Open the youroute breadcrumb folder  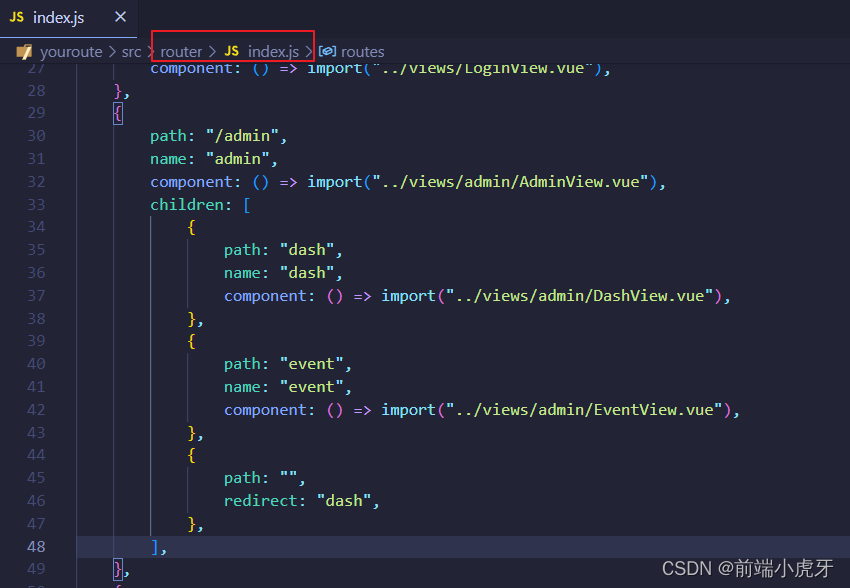tap(71, 52)
